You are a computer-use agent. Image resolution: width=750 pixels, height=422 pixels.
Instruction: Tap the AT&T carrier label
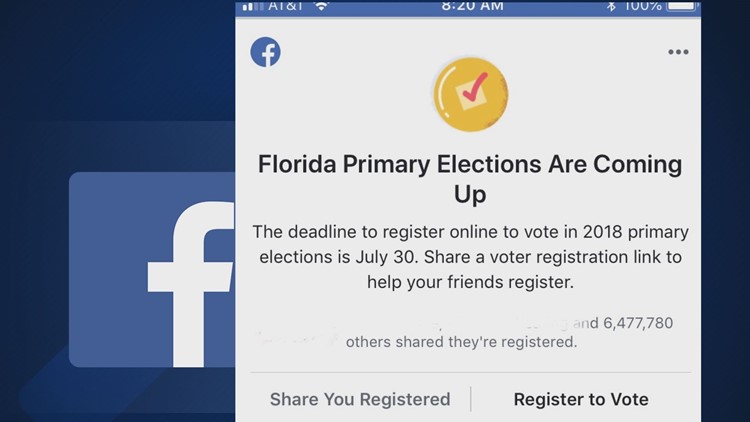tap(286, 6)
